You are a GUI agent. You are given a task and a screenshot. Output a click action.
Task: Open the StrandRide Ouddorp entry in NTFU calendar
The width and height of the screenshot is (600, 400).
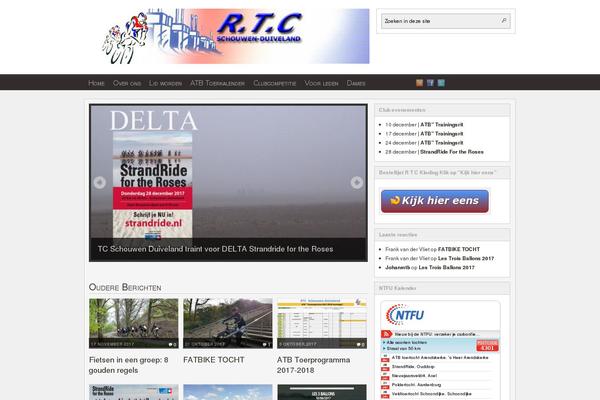point(413,367)
